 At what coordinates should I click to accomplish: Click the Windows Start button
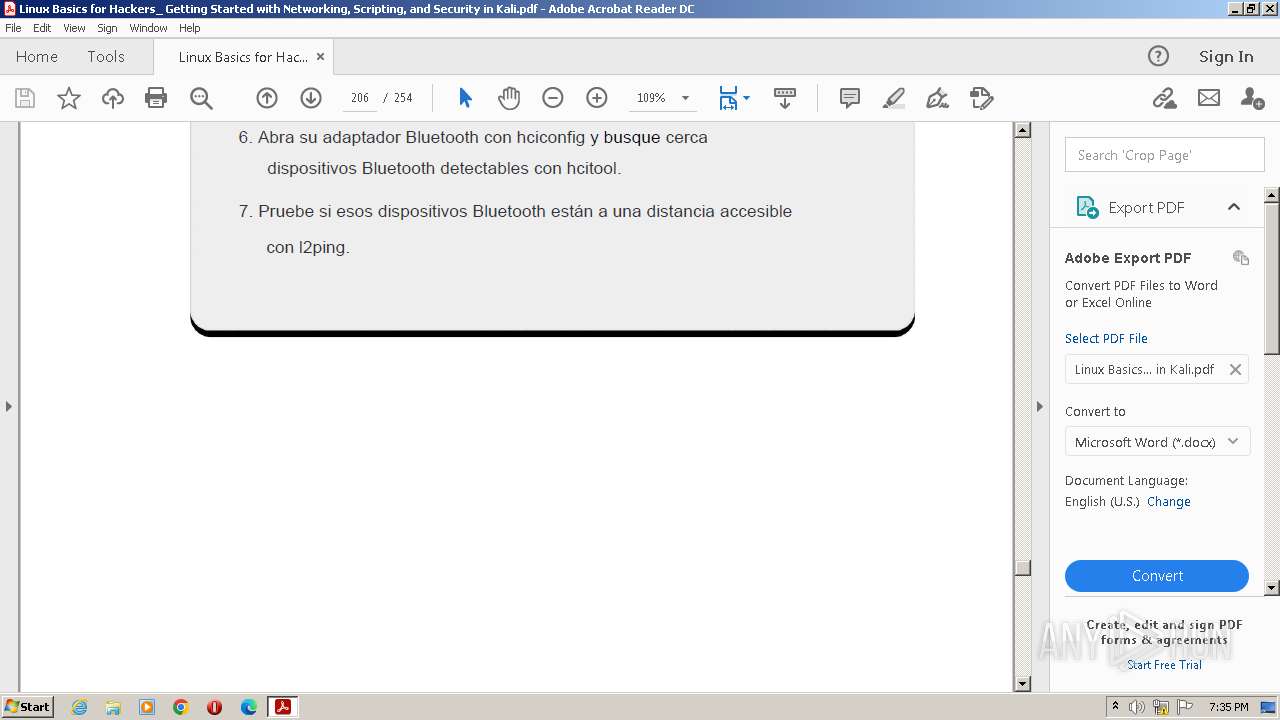[27, 707]
